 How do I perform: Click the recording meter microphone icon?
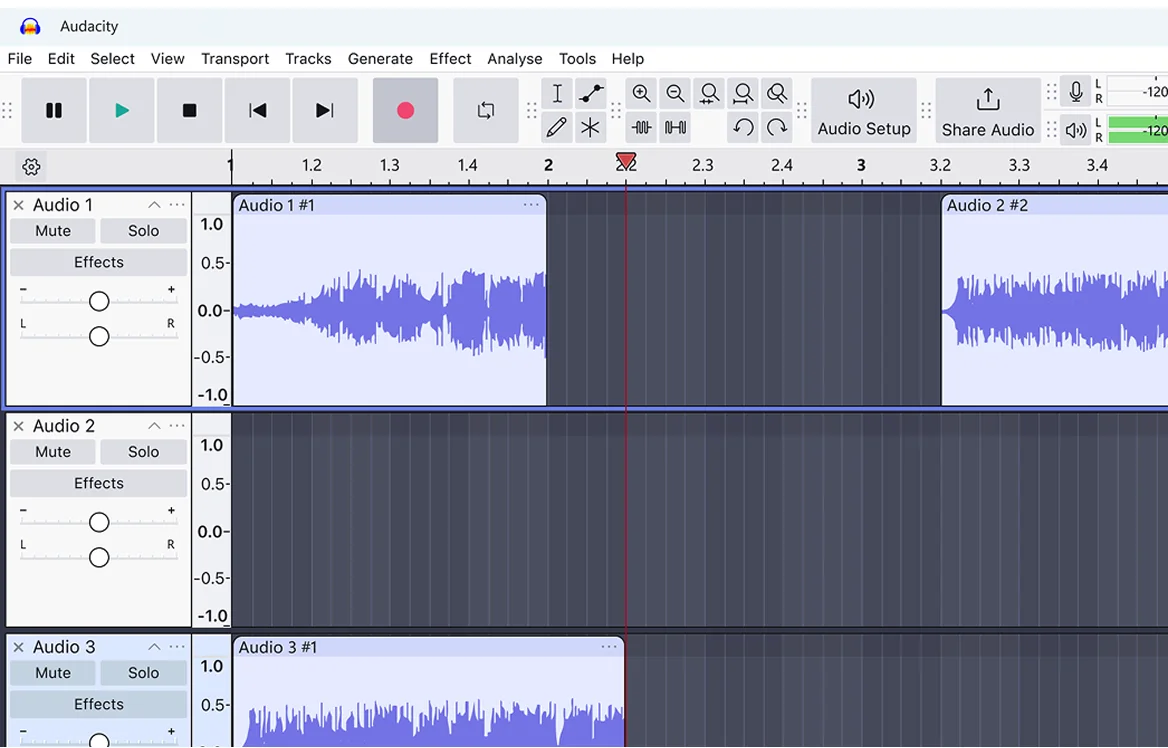coord(1075,91)
